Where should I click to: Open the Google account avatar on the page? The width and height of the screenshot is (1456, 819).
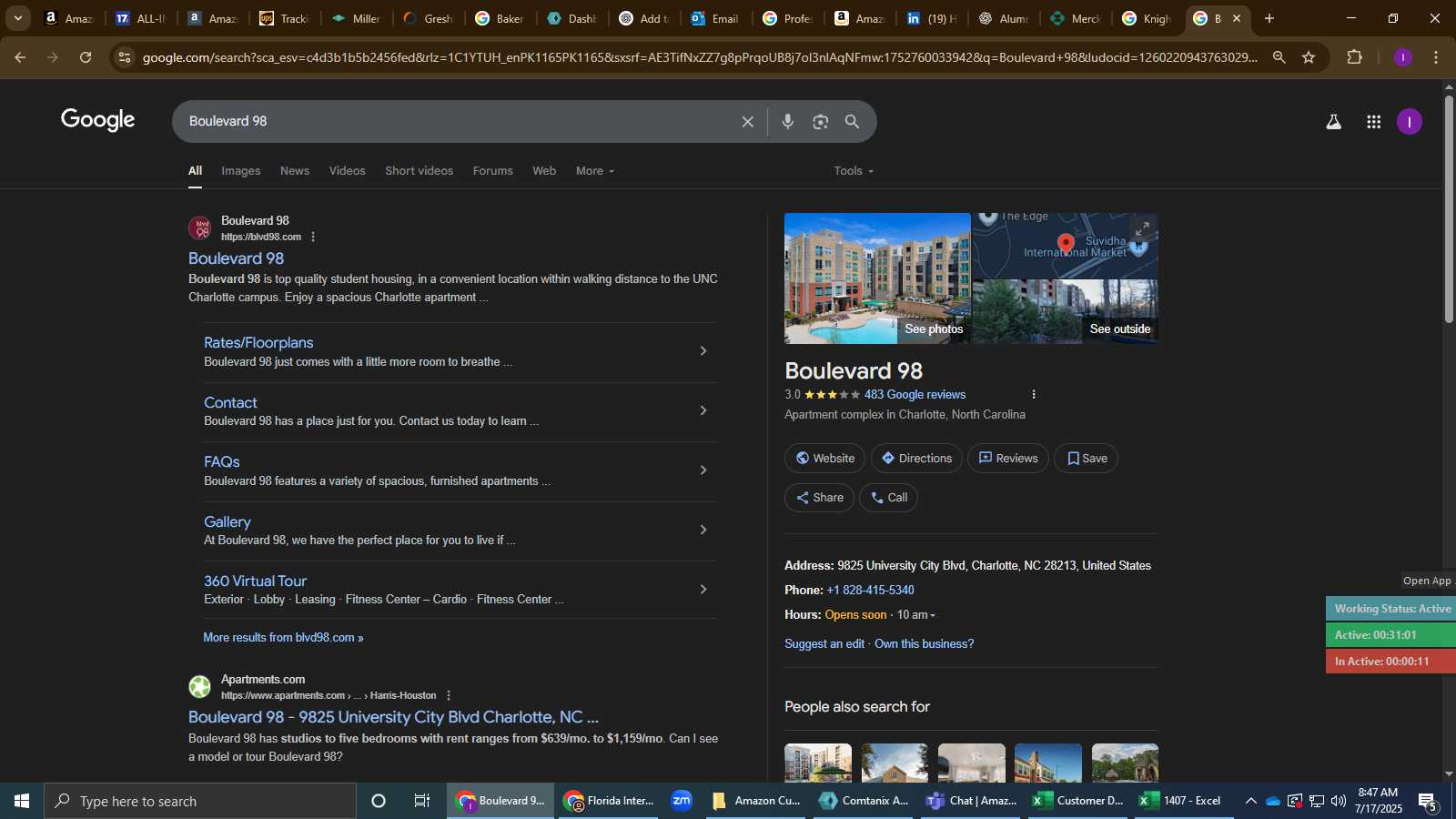[x=1409, y=122]
